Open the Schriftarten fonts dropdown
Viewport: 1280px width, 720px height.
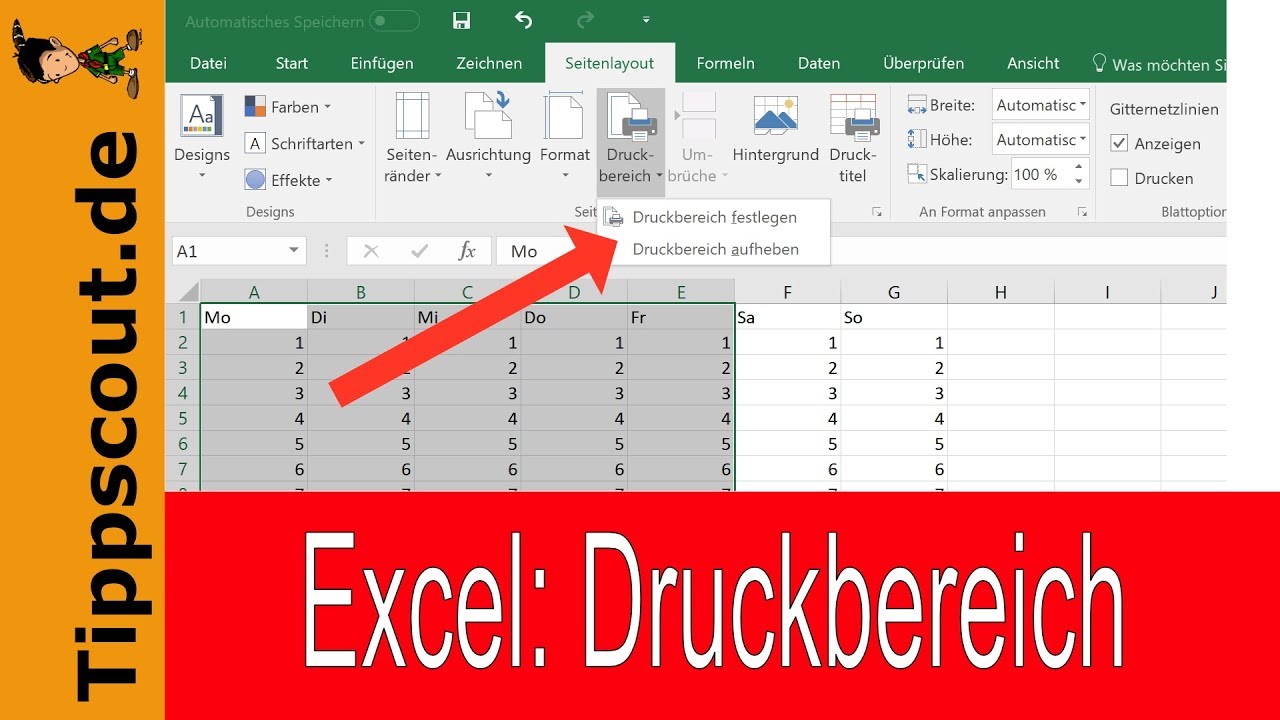coord(305,143)
